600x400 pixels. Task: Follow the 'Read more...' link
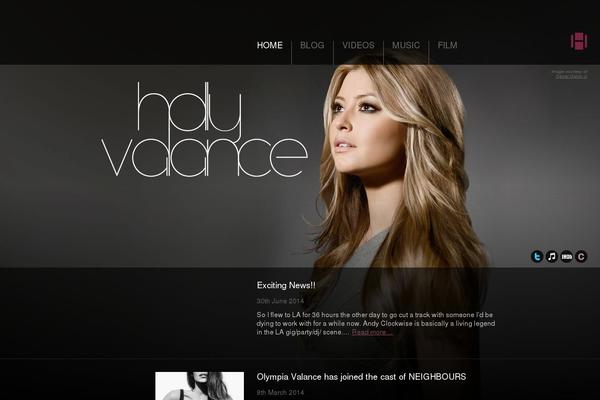(372, 332)
